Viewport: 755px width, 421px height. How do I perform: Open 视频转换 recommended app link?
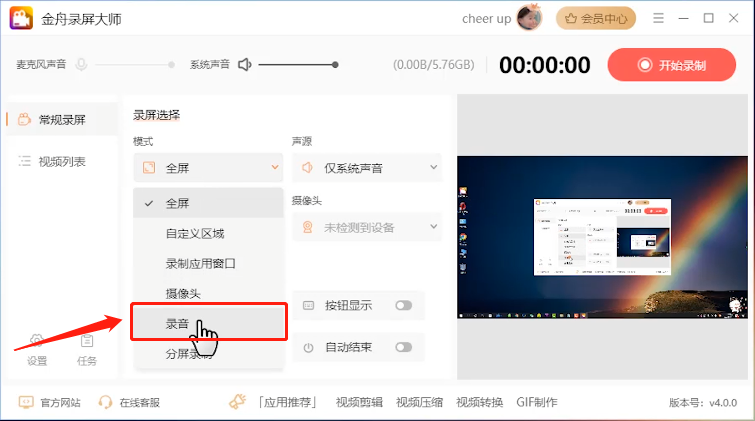(x=480, y=402)
